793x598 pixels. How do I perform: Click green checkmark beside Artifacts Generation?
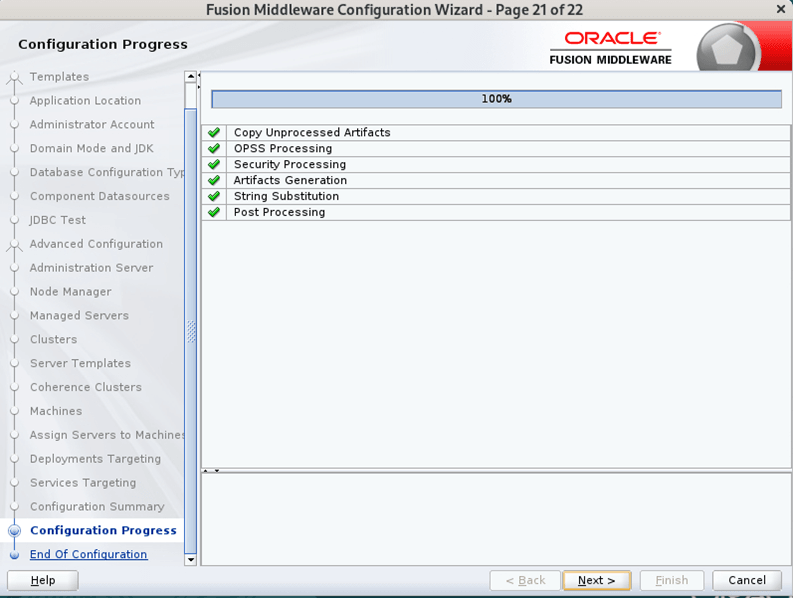214,180
